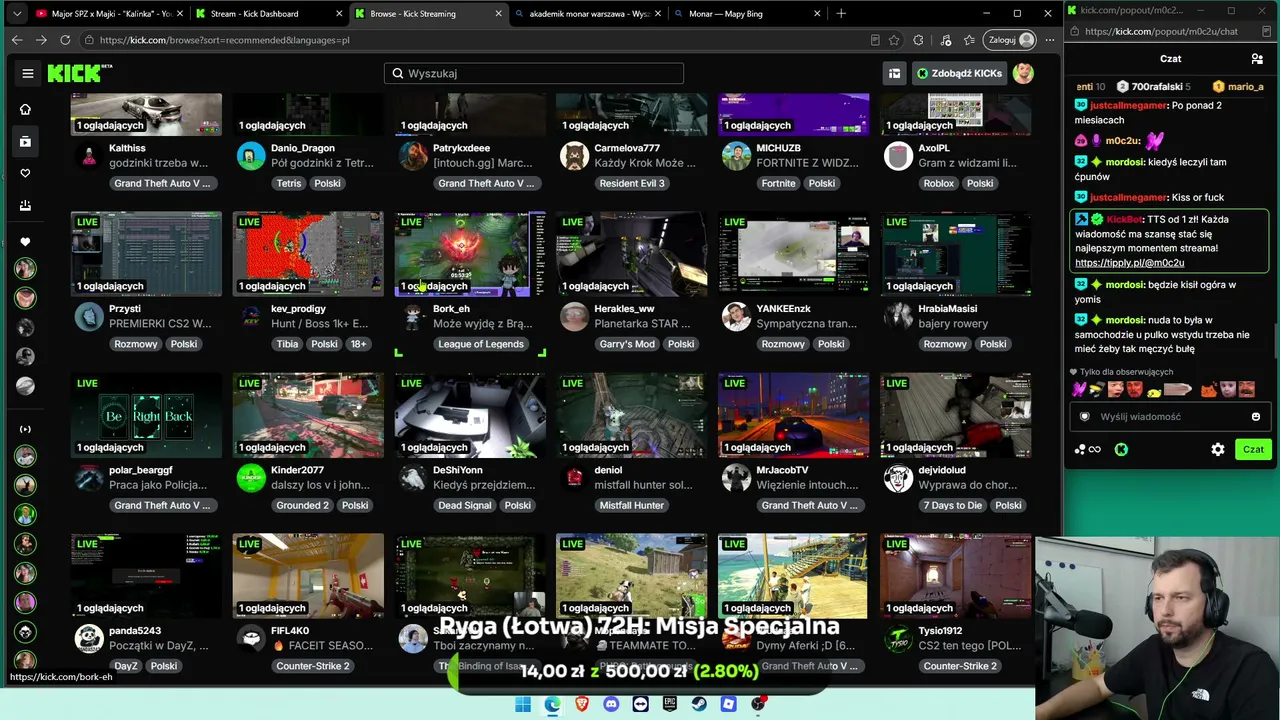Click the 7 Days to Die category tag
The image size is (1280, 720).
[953, 505]
